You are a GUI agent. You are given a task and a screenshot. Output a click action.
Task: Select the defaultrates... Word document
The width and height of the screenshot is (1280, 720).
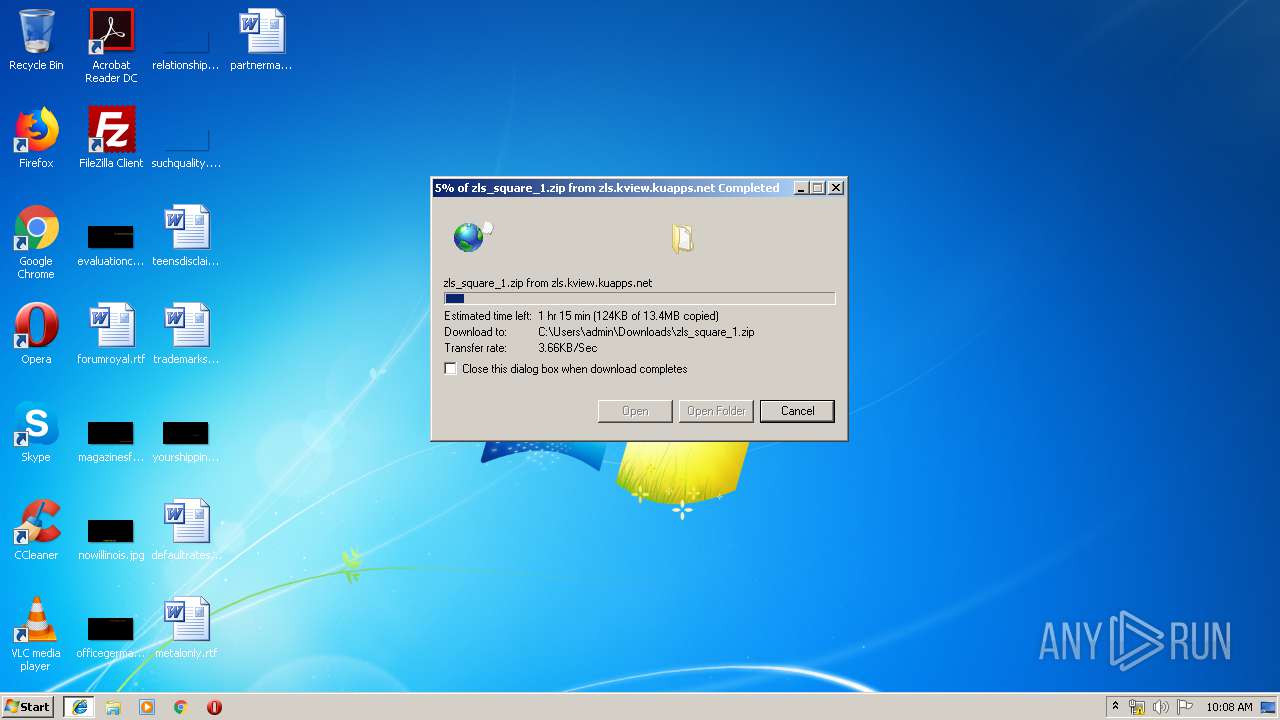186,530
